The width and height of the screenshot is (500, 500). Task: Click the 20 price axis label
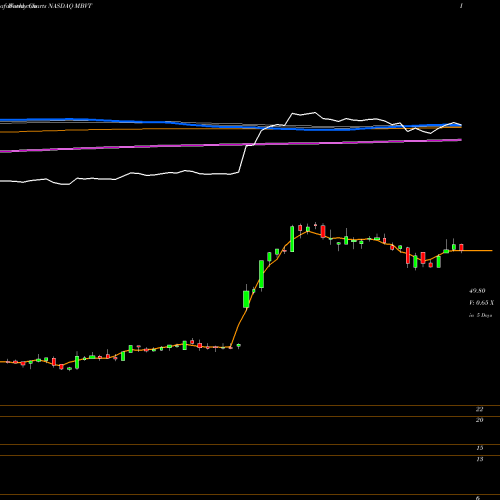[479, 420]
